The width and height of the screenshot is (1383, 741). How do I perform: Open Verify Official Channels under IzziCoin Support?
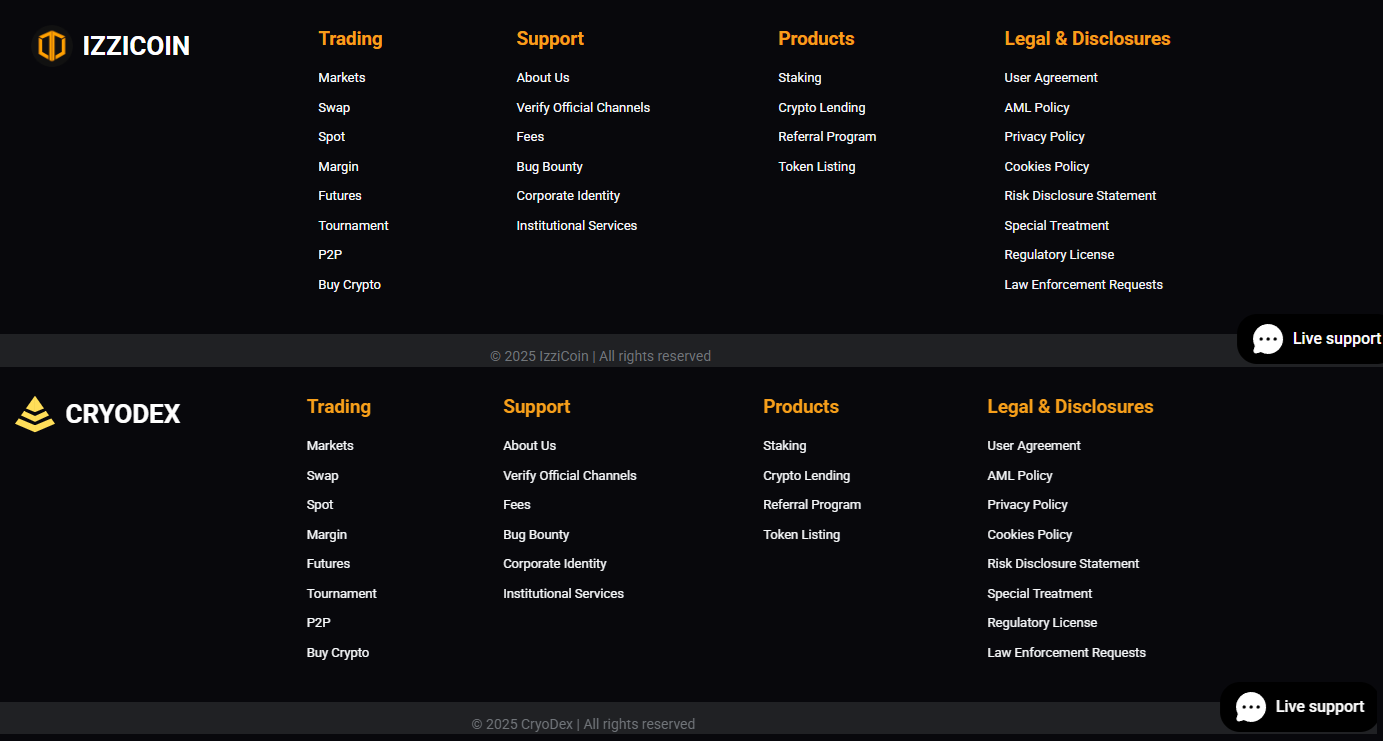(583, 108)
